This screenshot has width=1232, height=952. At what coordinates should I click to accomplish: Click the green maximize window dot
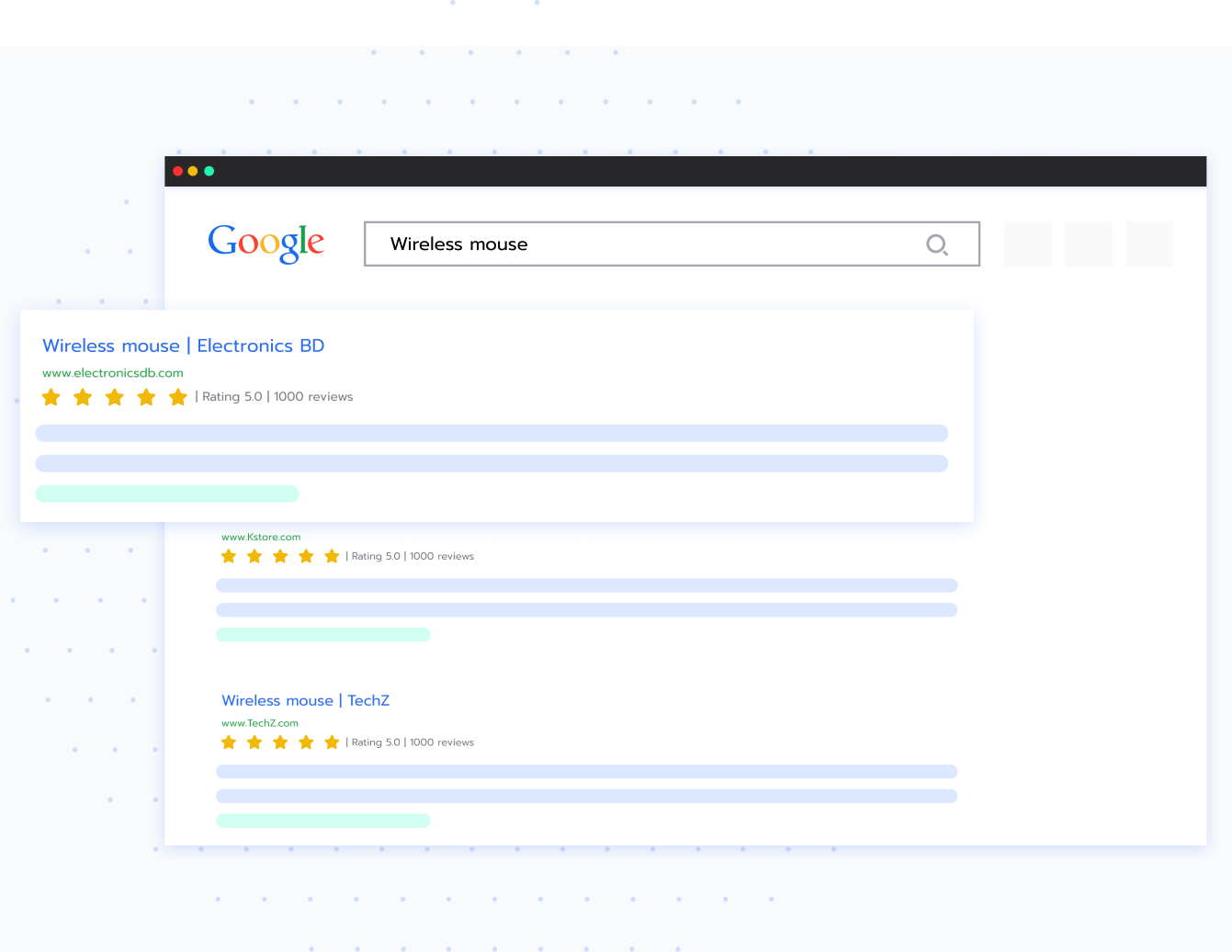tap(209, 171)
